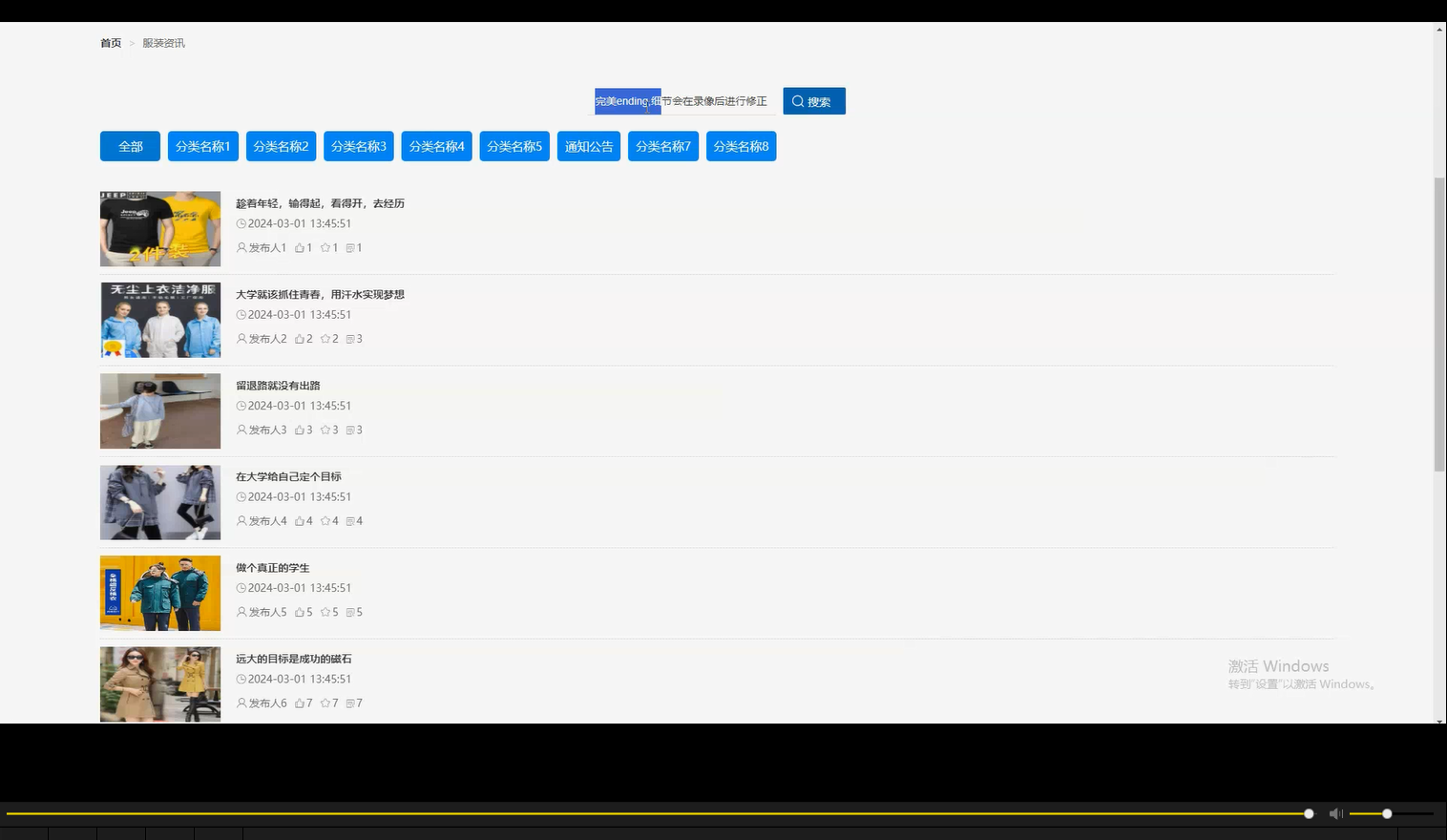Click thumbnail of 留退路就没有出路 article
Viewport: 1447px width, 840px height.
160,411
